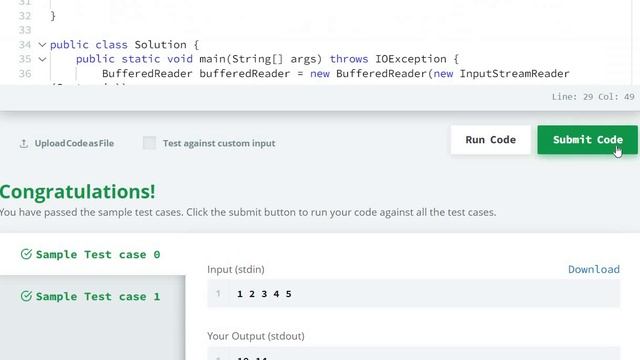Click the 'Test against custom input' label
Image resolution: width=640 pixels, height=360 pixels.
tap(219, 143)
